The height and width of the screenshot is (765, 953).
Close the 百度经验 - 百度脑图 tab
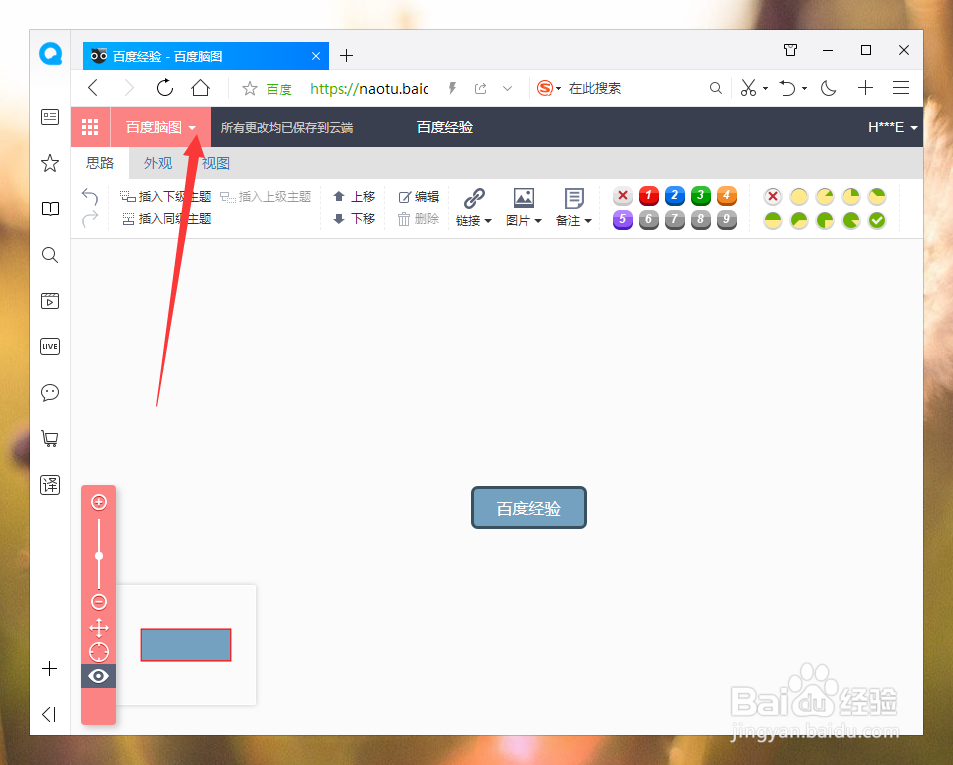tap(315, 56)
